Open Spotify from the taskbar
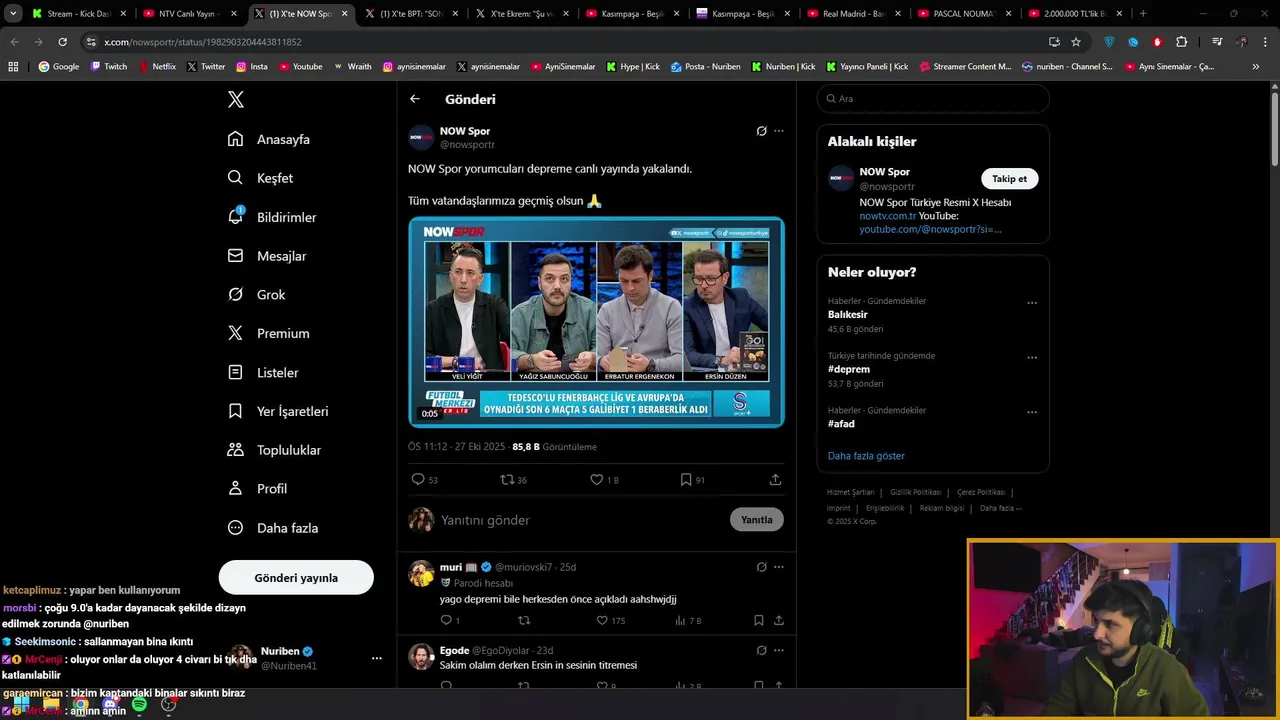The image size is (1280, 720). 139,705
